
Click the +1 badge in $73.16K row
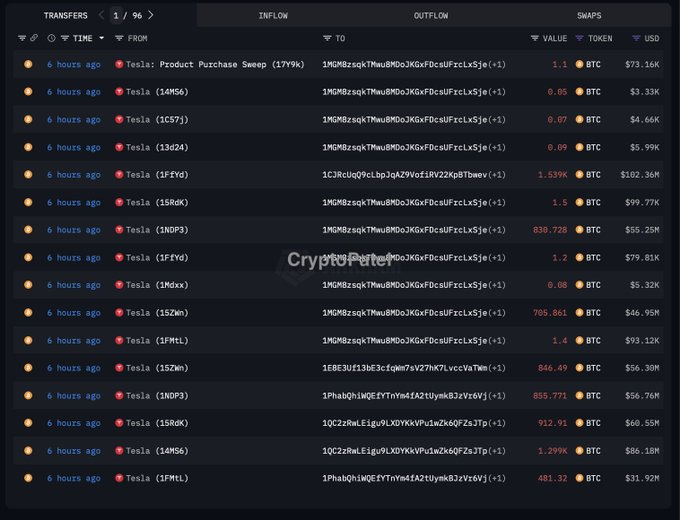pos(497,64)
